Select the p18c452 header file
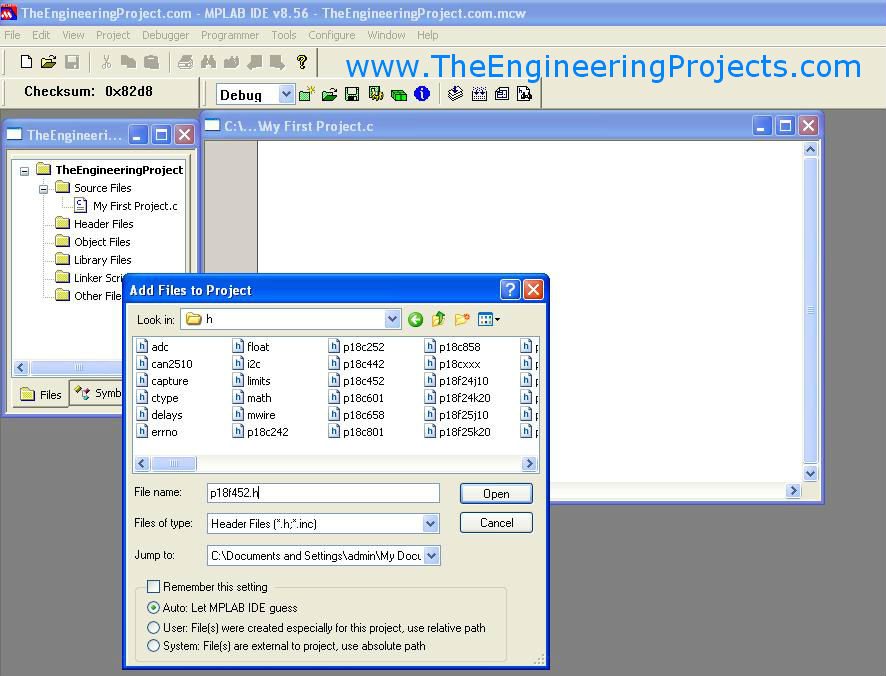This screenshot has width=886, height=676. coord(357,381)
